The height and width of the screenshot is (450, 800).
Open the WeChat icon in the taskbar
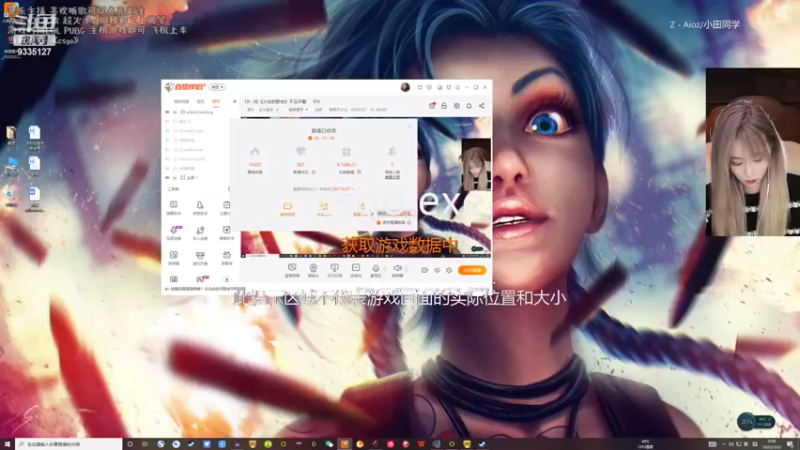(329, 444)
